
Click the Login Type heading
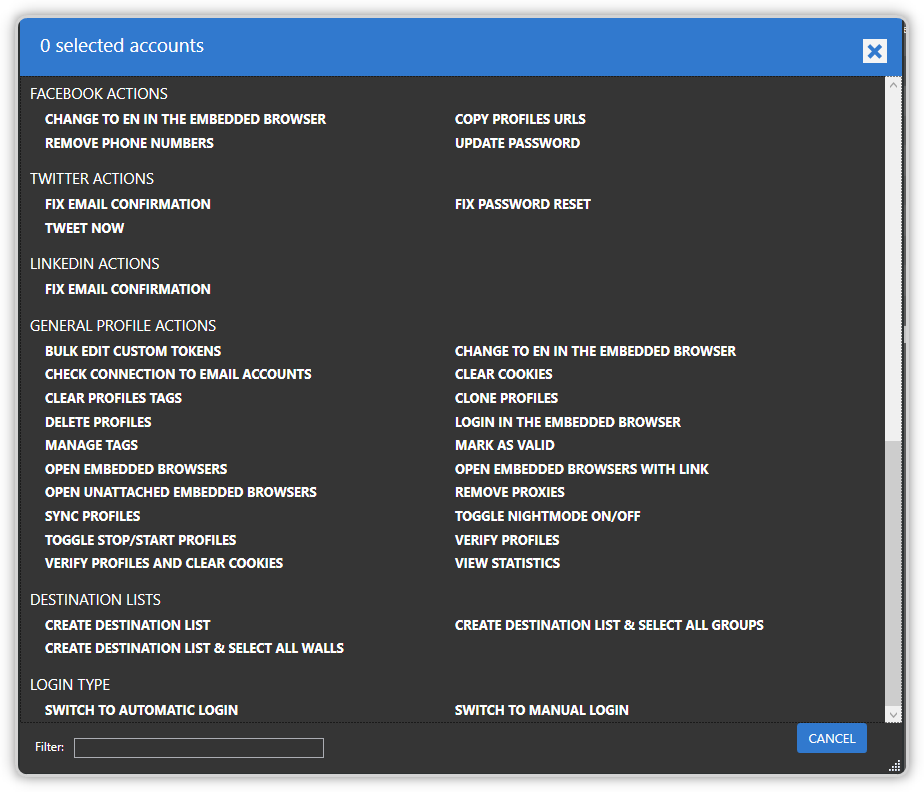70,684
